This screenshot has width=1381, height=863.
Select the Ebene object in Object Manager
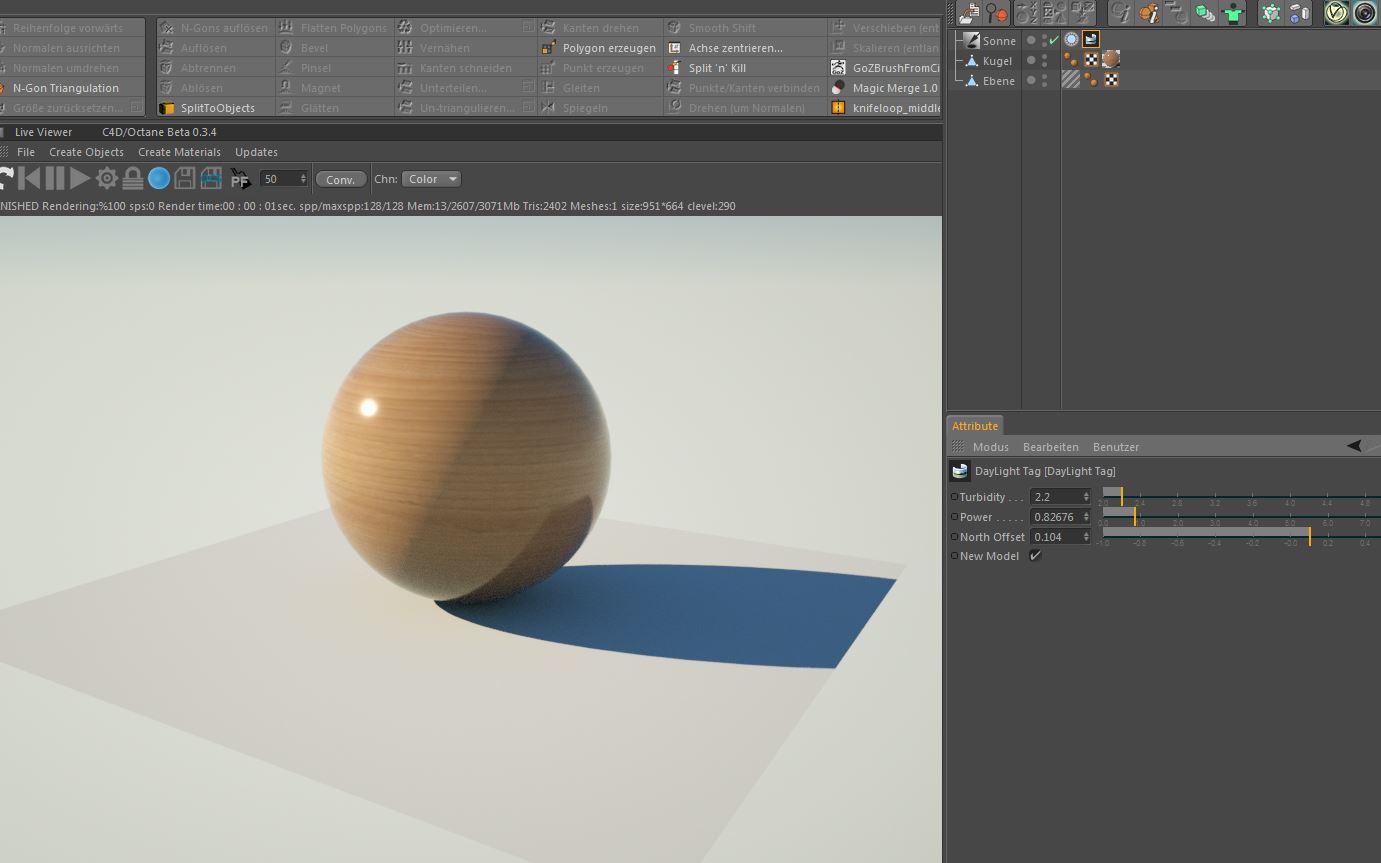click(998, 81)
